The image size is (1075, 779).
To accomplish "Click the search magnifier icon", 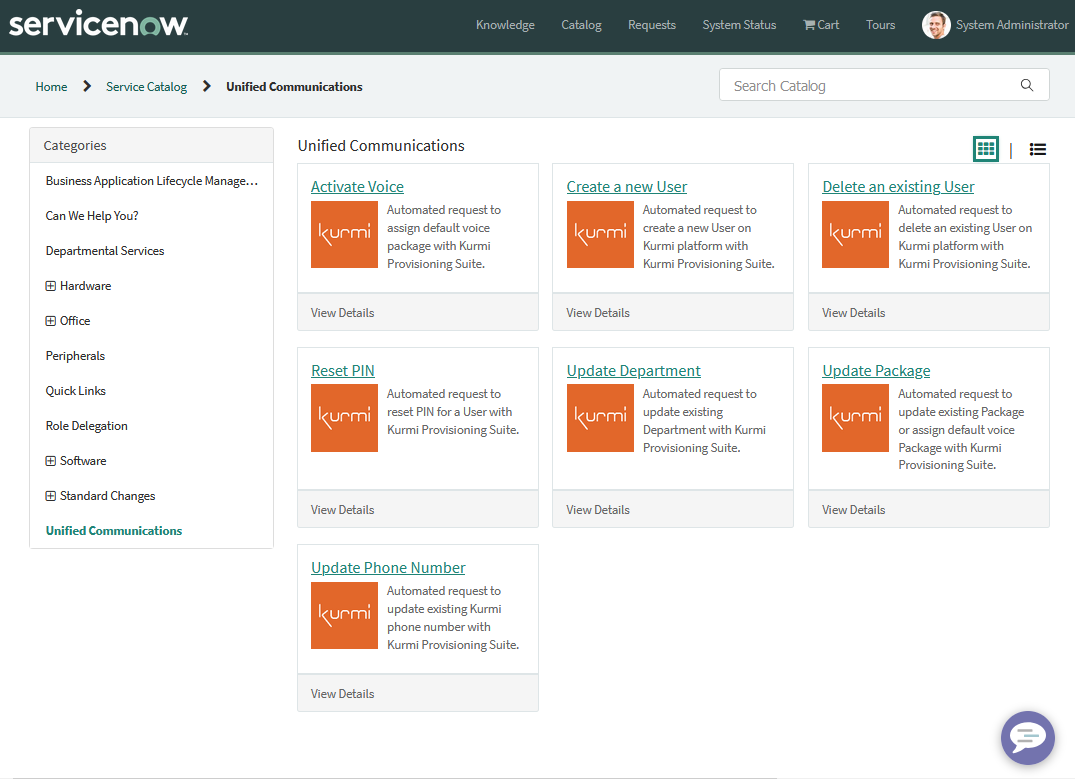I will [1026, 85].
